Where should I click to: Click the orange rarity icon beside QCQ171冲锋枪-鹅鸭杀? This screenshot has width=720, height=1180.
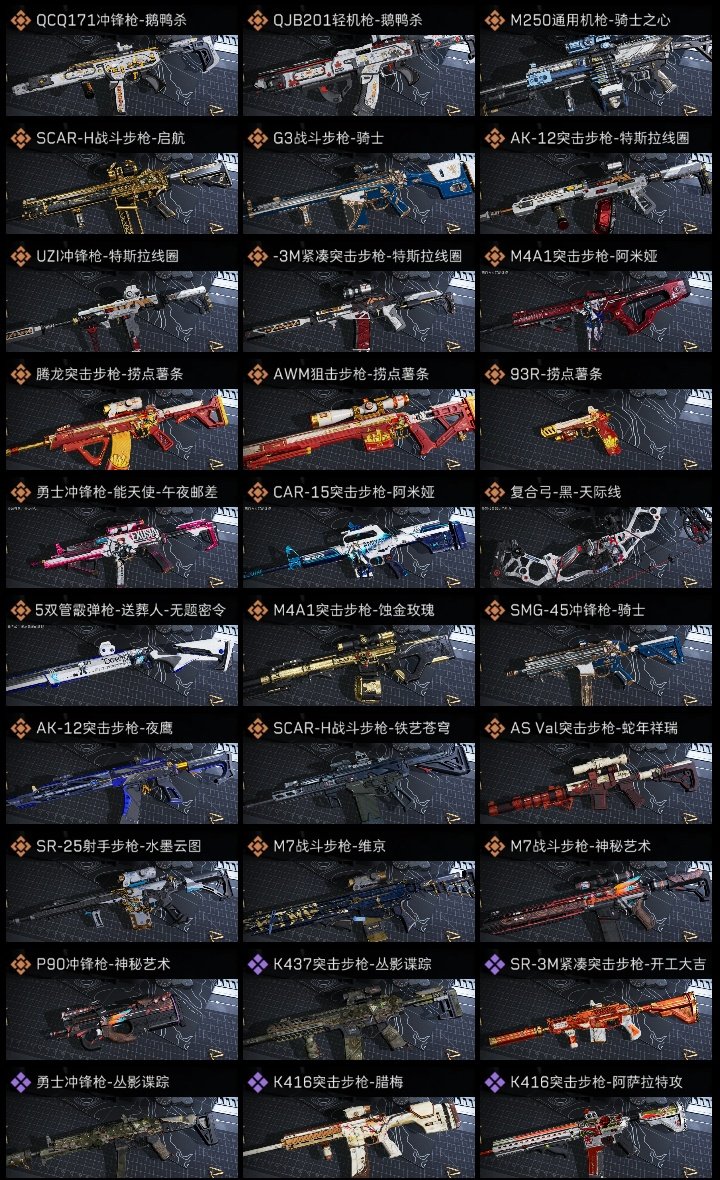(20, 20)
